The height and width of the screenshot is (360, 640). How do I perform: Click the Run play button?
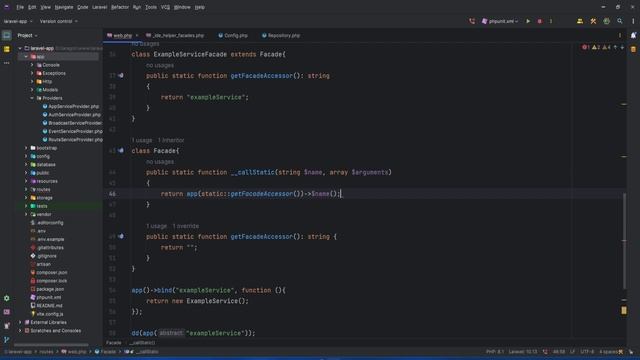click(528, 21)
